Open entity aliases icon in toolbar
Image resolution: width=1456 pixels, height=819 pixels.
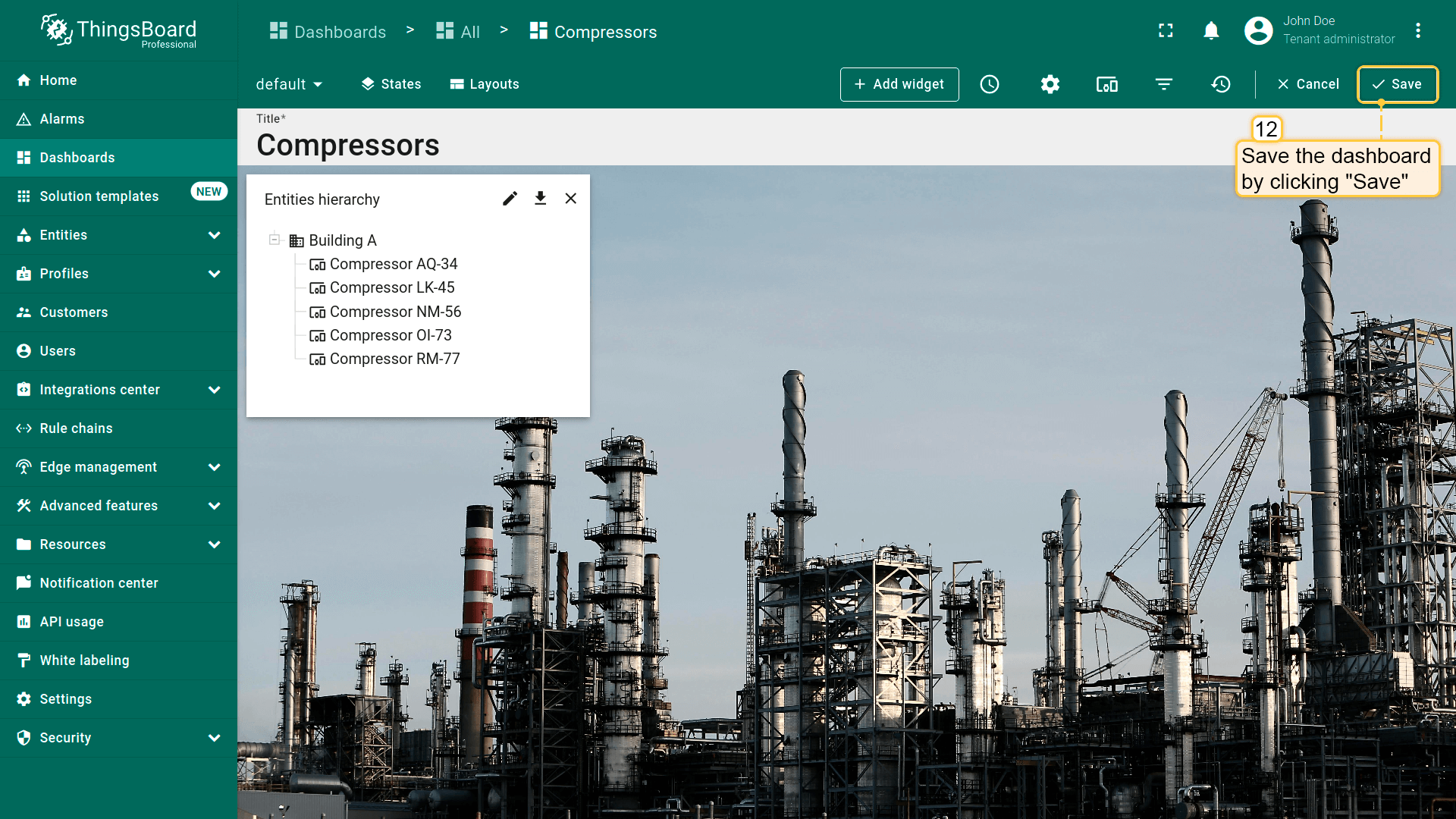(x=1106, y=84)
